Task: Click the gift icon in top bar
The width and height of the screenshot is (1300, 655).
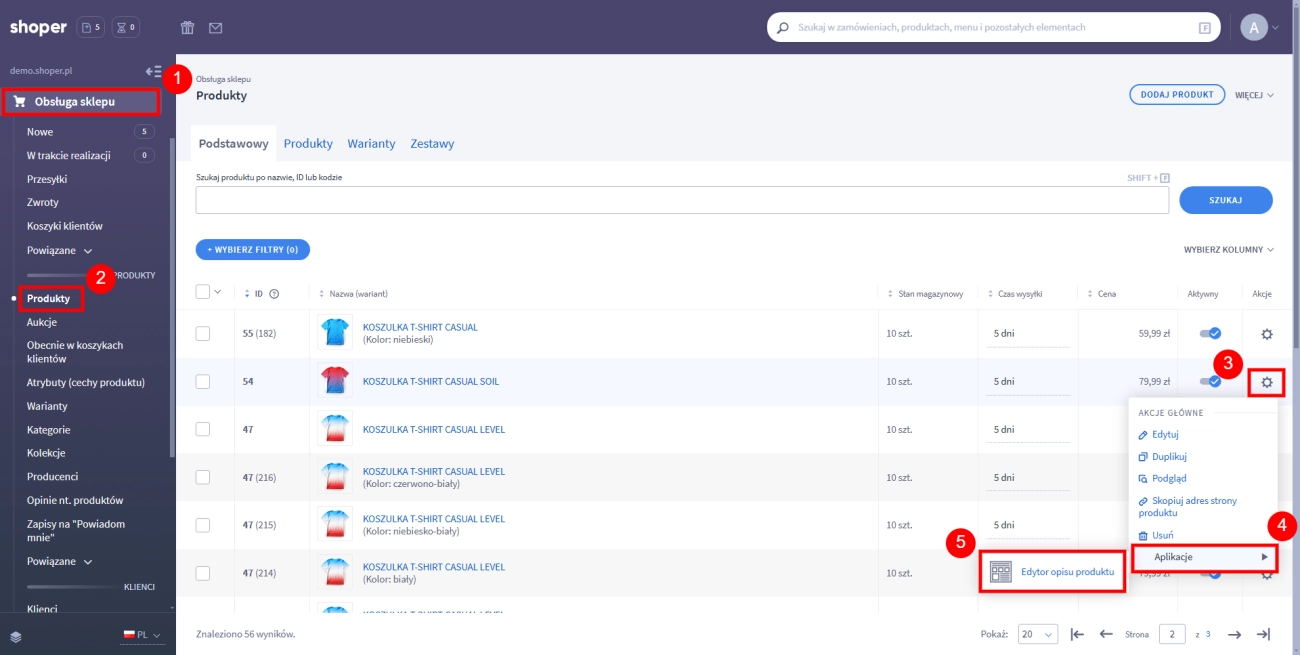Action: point(187,27)
